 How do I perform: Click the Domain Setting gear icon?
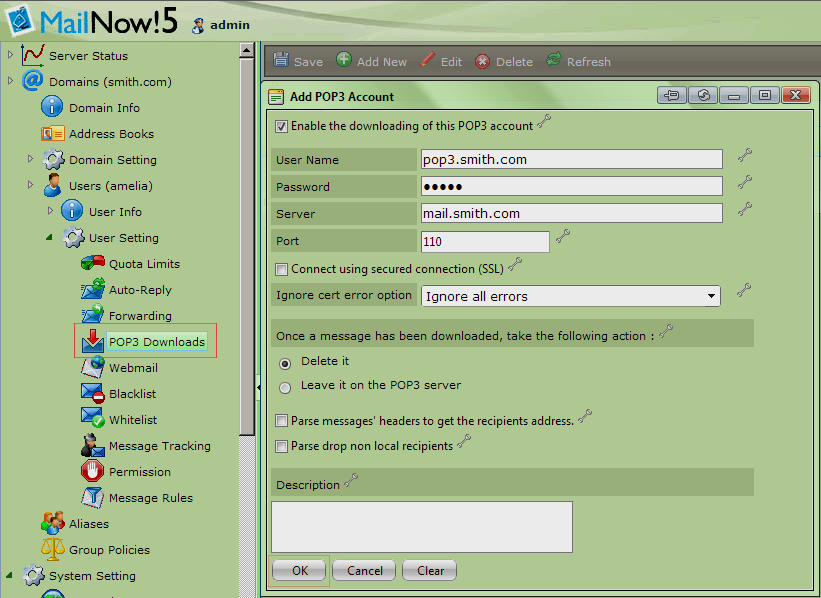click(x=53, y=159)
